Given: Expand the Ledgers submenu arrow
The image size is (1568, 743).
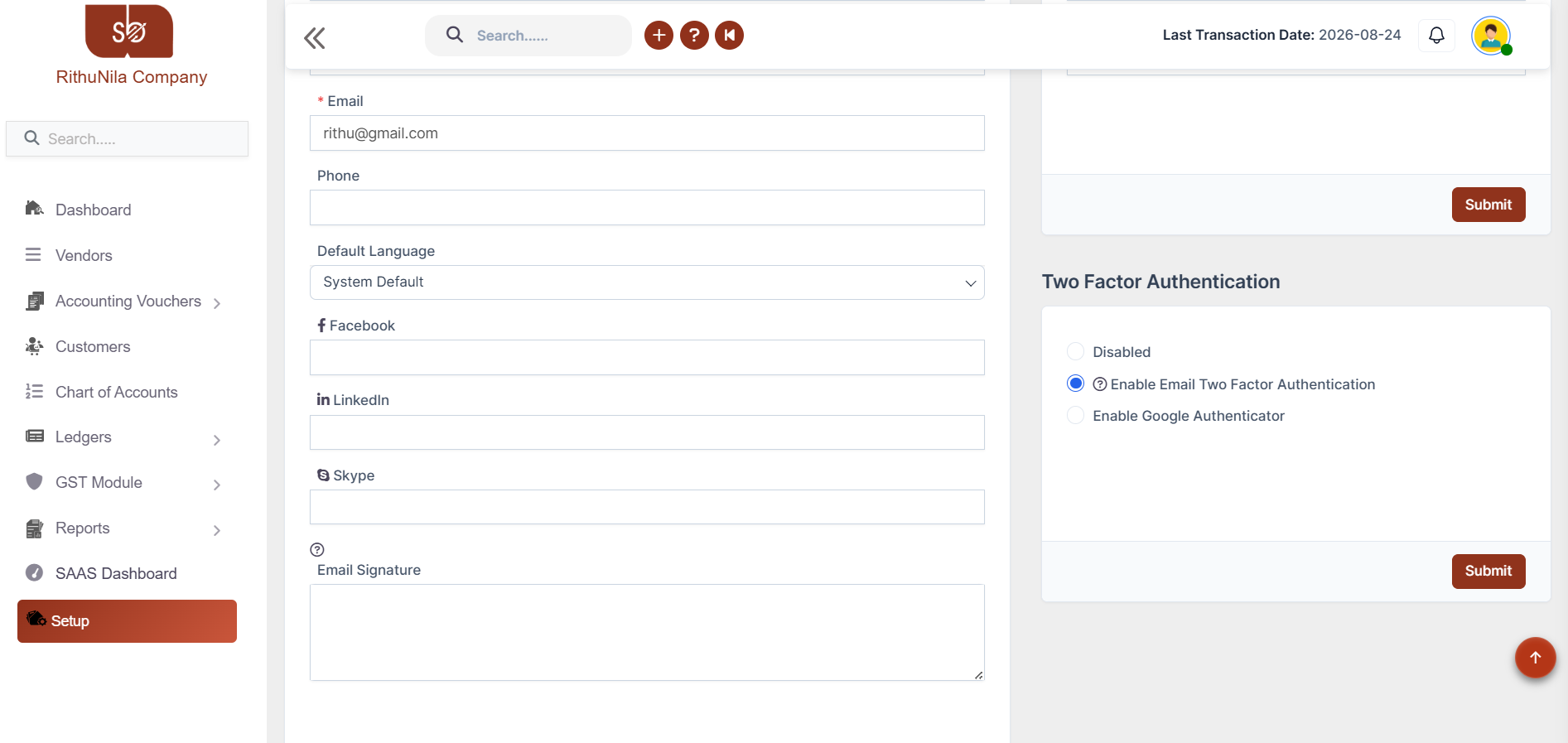Looking at the screenshot, I should pos(217,440).
